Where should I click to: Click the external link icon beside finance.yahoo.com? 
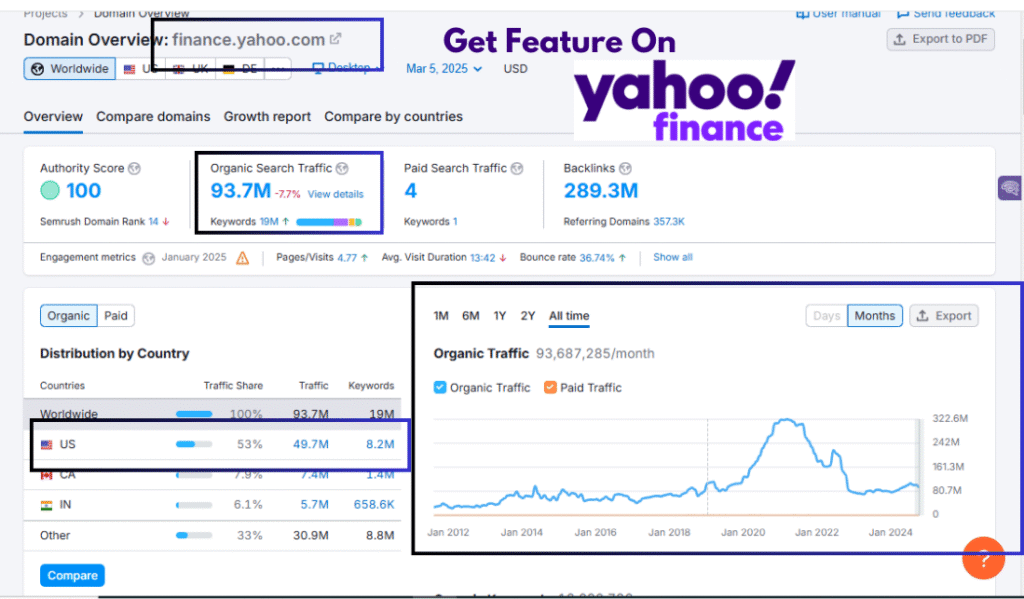point(336,39)
